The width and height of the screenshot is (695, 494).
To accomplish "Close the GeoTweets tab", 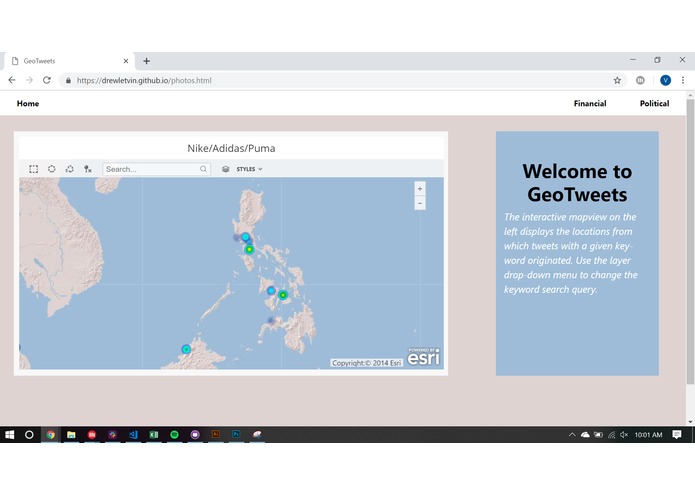I will [126, 61].
